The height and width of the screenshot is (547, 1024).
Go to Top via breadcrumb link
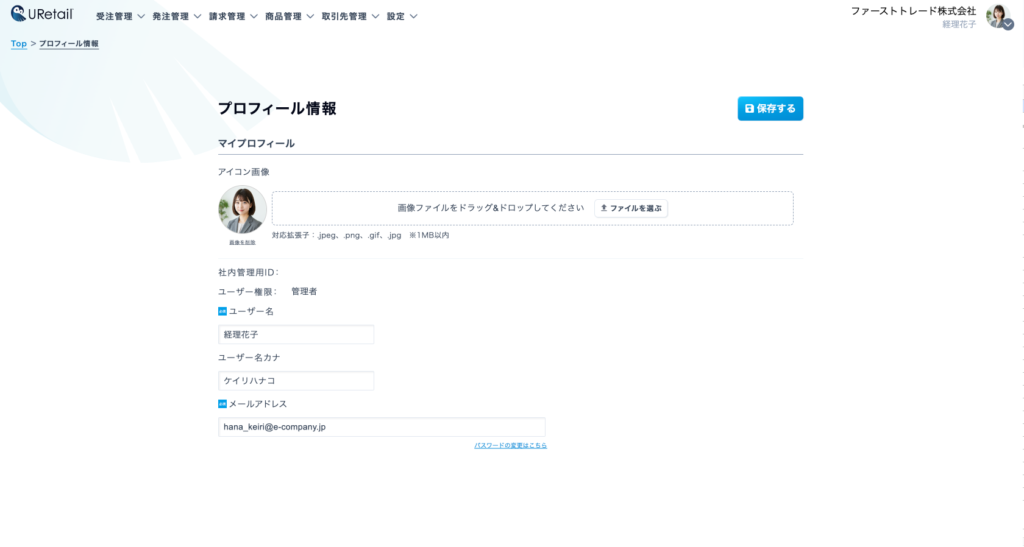pyautogui.click(x=19, y=44)
